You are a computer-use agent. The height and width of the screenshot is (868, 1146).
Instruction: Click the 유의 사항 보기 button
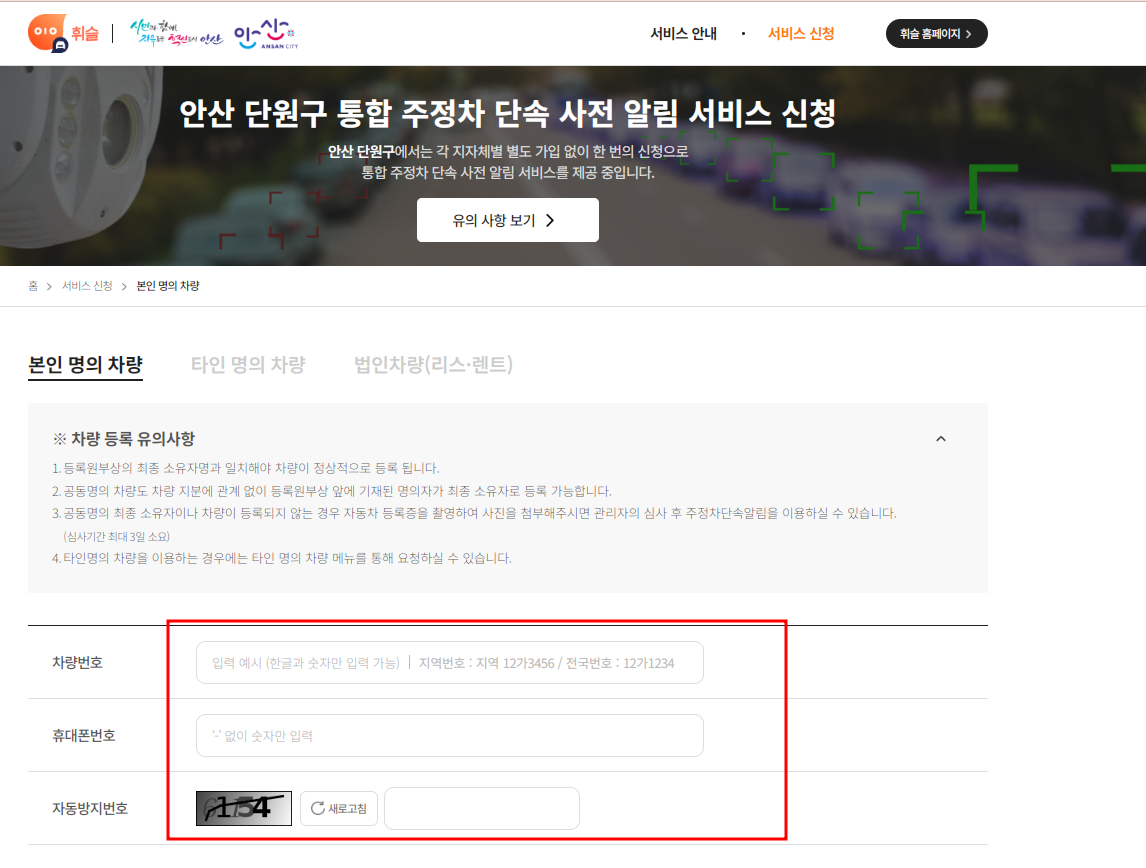coord(508,220)
